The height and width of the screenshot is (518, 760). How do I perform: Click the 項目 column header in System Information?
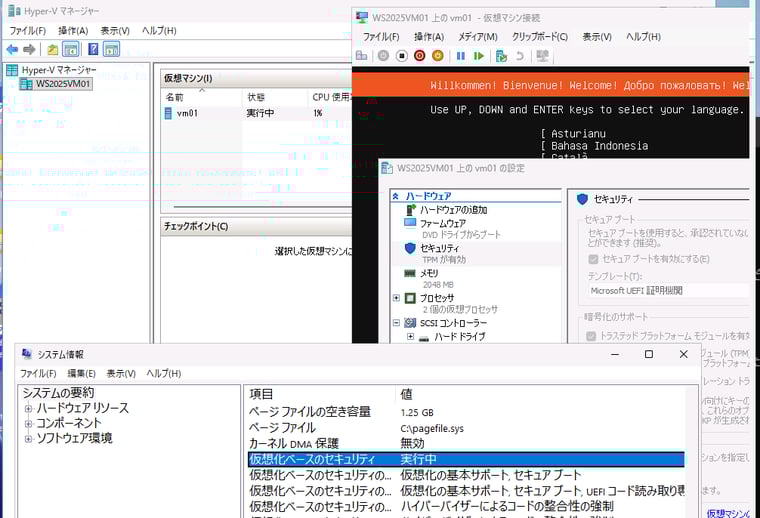coord(321,394)
